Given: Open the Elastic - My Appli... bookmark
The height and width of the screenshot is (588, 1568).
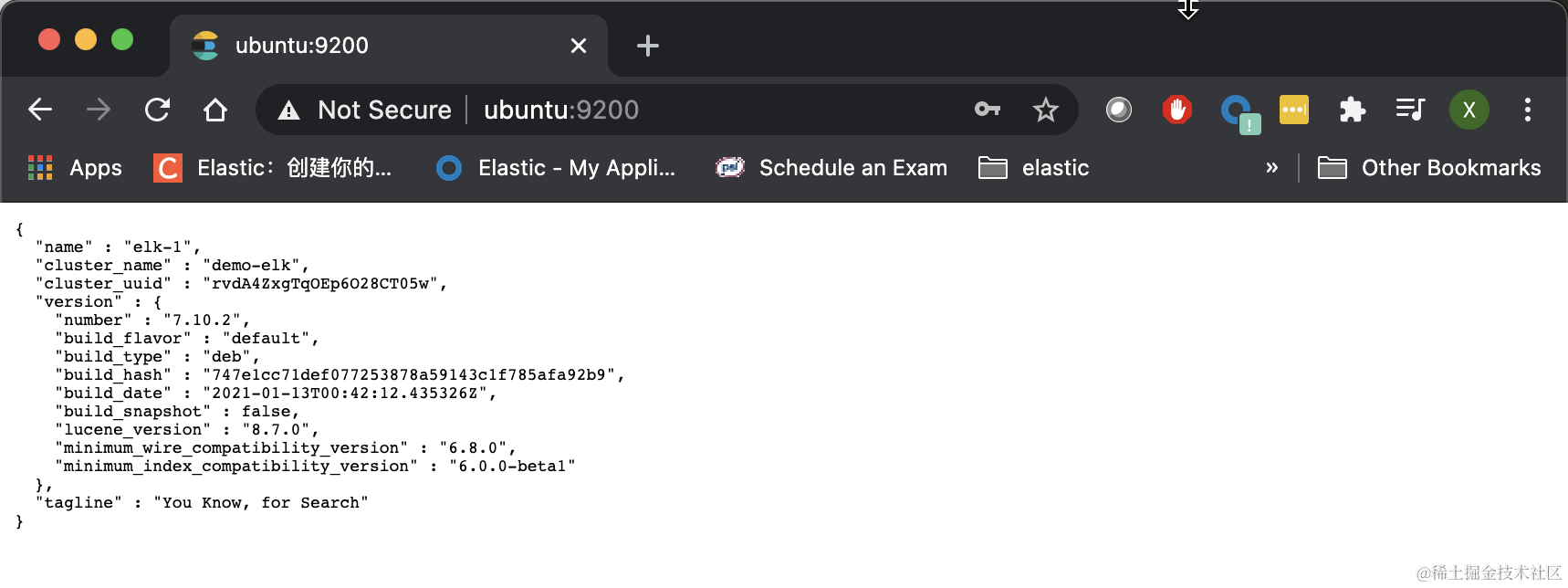Looking at the screenshot, I should (x=556, y=168).
